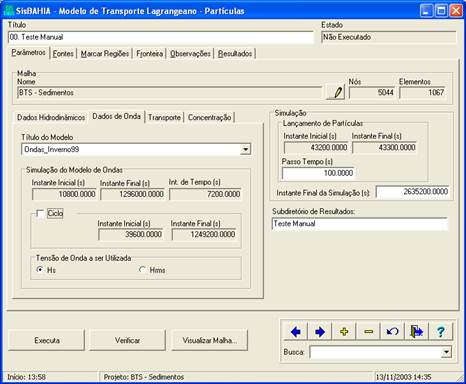Screen dimensions: 466x384
Task: Select the Dados Hidrodinâmicos sub-tab
Action: [x=51, y=117]
